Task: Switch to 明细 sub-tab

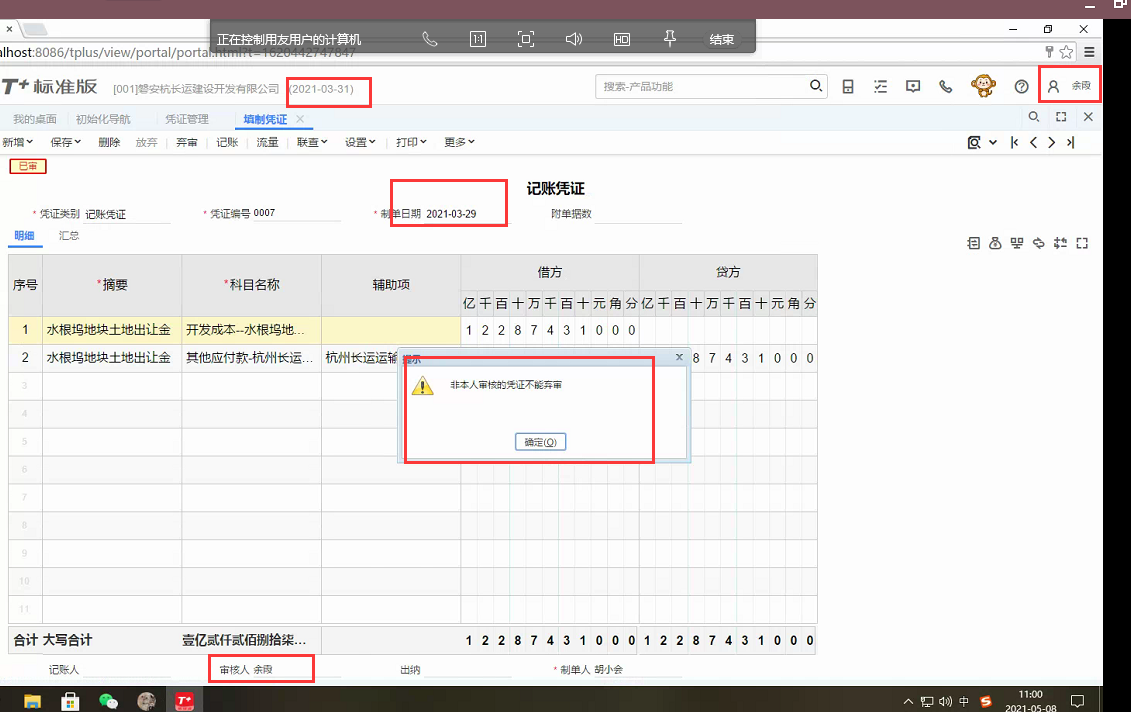Action: click(25, 236)
